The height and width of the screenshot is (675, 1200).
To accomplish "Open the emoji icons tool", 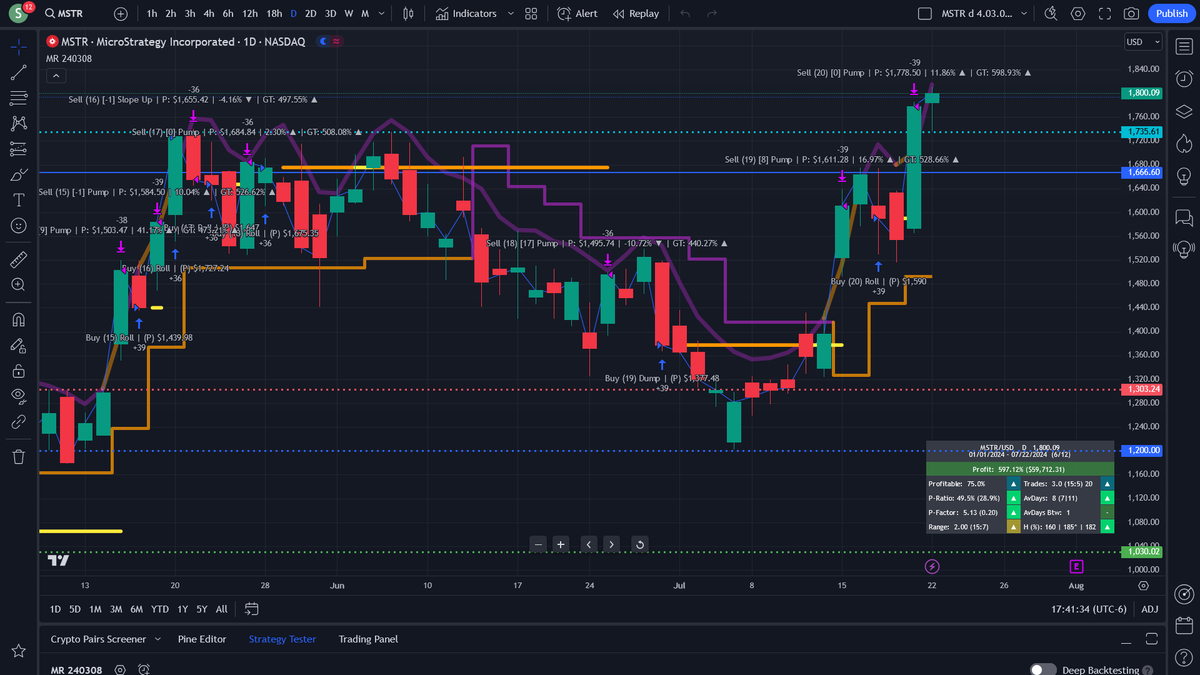I will pyautogui.click(x=18, y=226).
